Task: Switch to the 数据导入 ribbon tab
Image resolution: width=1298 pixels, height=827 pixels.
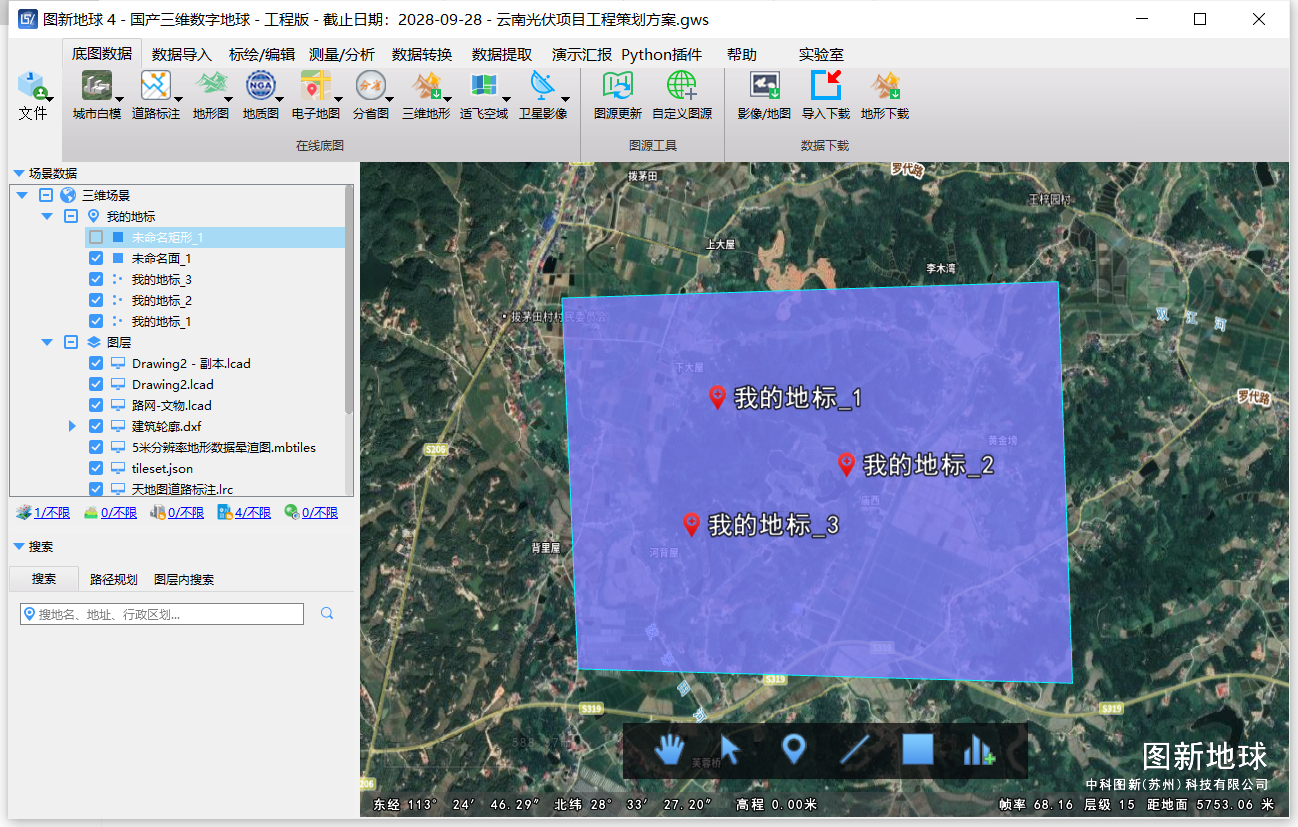Action: (x=182, y=55)
